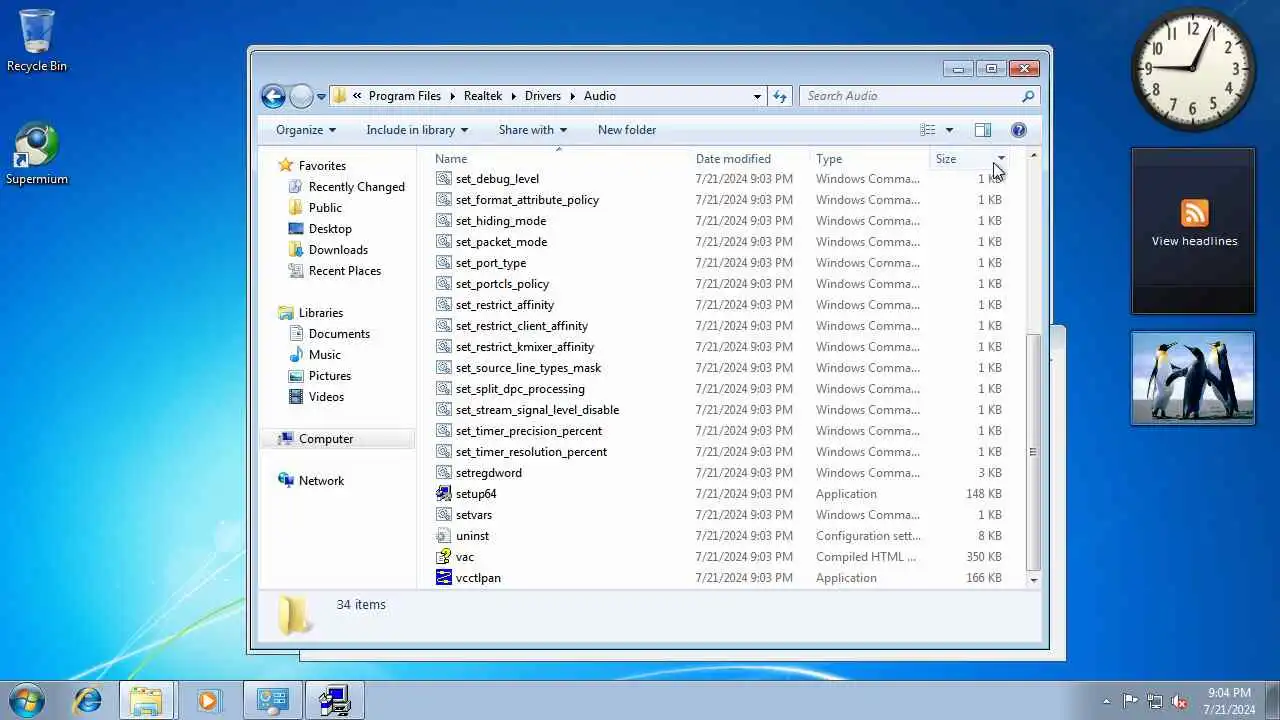This screenshot has height=720, width=1280.
Task: Click View headlines in the feed gadget
Action: click(x=1194, y=241)
